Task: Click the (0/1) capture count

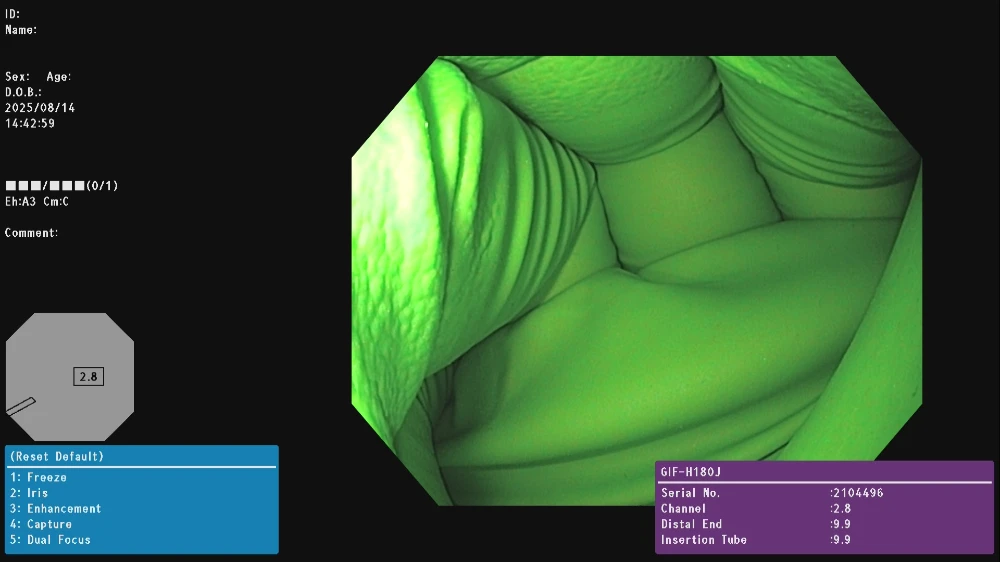Action: coord(102,186)
